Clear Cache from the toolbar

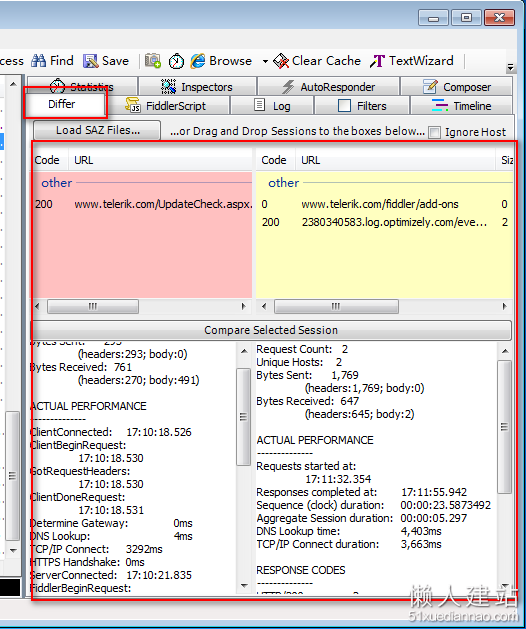click(x=317, y=61)
